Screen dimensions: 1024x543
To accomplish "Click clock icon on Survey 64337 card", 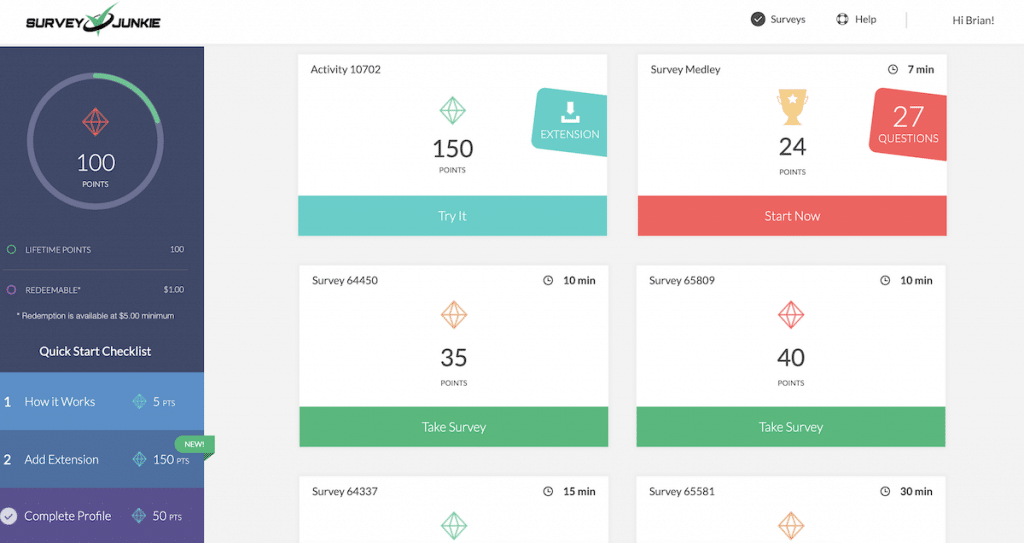I will [x=548, y=491].
